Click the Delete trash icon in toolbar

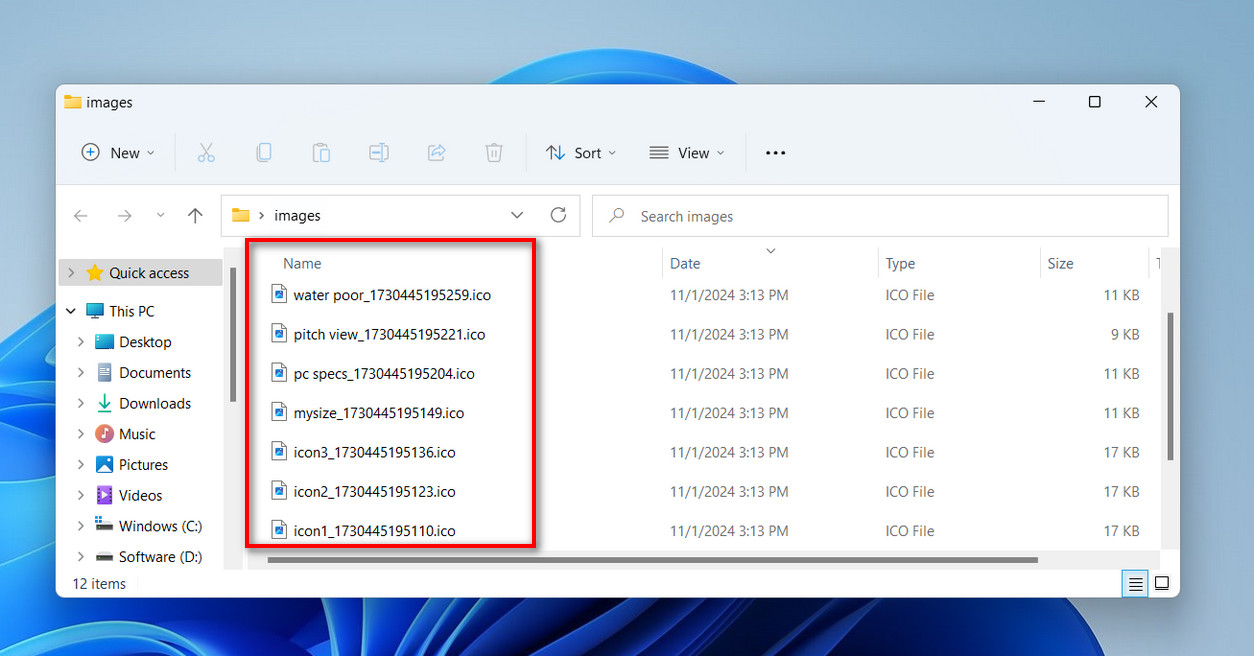494,153
